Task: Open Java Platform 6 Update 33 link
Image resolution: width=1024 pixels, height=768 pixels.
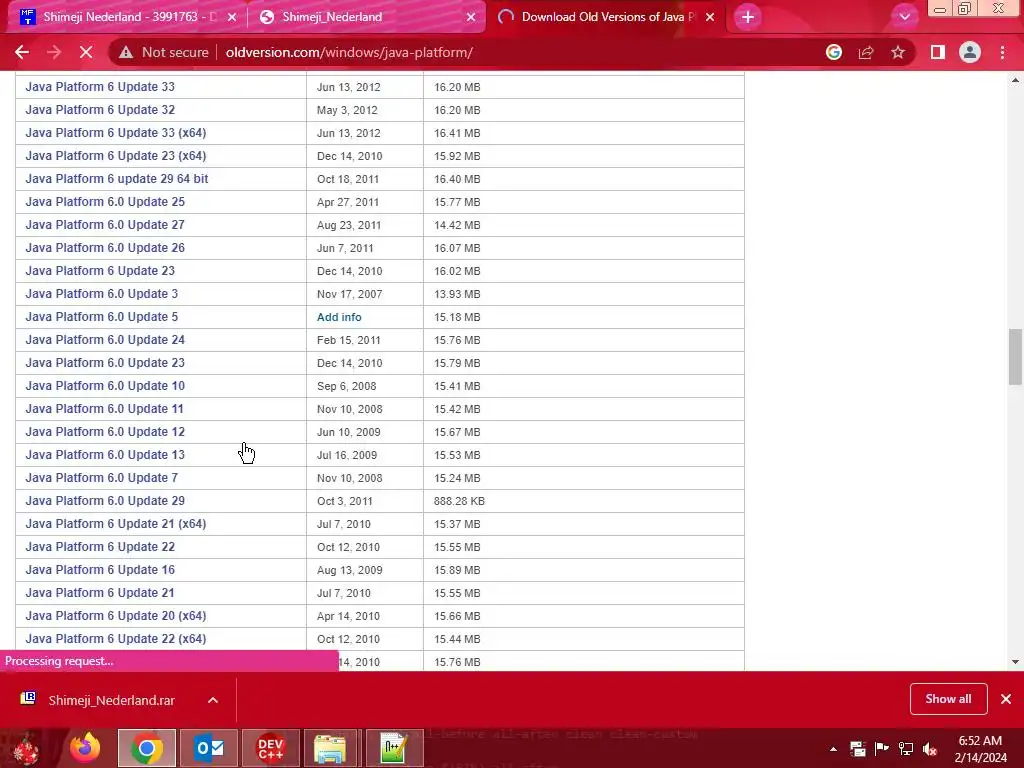Action: point(100,87)
